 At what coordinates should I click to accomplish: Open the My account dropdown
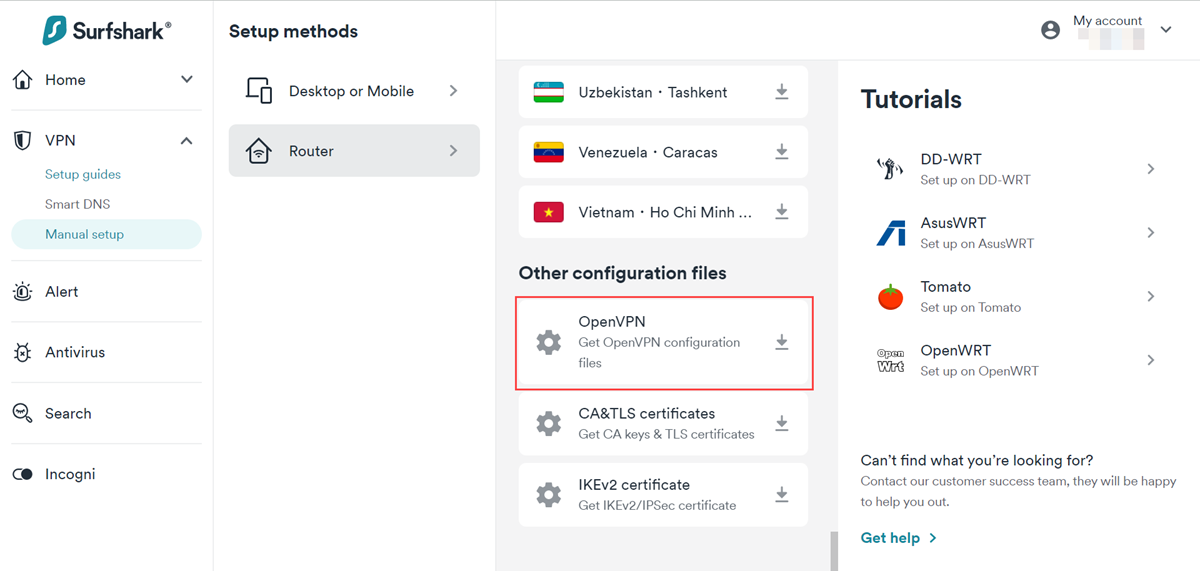click(x=1166, y=30)
